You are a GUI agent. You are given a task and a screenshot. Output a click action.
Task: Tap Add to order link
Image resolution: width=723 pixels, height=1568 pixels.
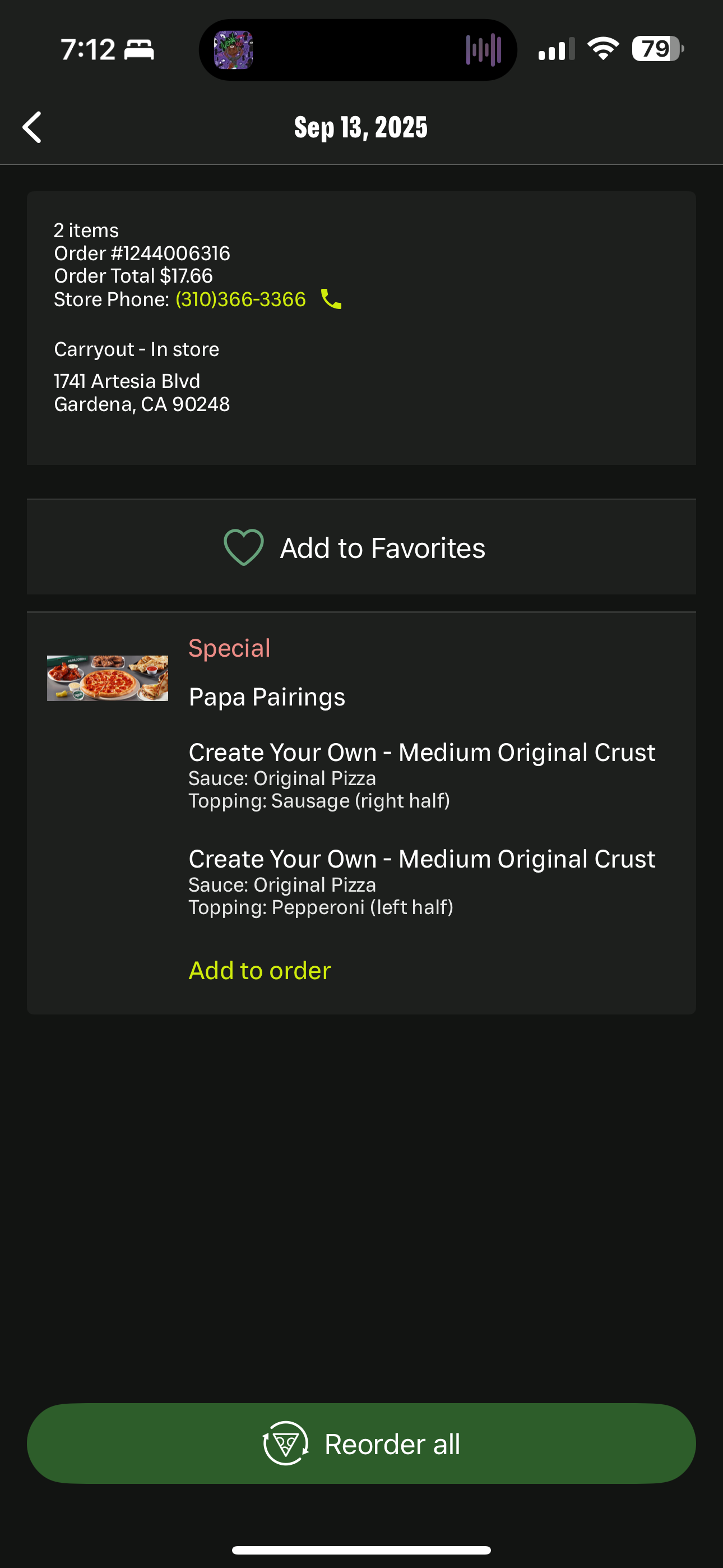coord(260,970)
